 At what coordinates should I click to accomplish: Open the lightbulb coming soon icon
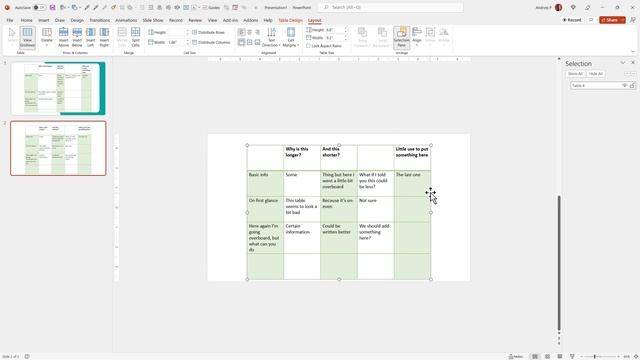[x=573, y=7]
